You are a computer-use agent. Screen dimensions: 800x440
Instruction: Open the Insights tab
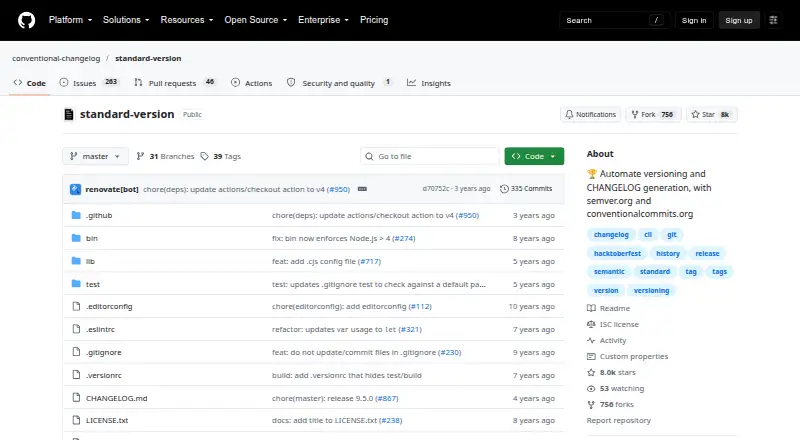coord(429,83)
